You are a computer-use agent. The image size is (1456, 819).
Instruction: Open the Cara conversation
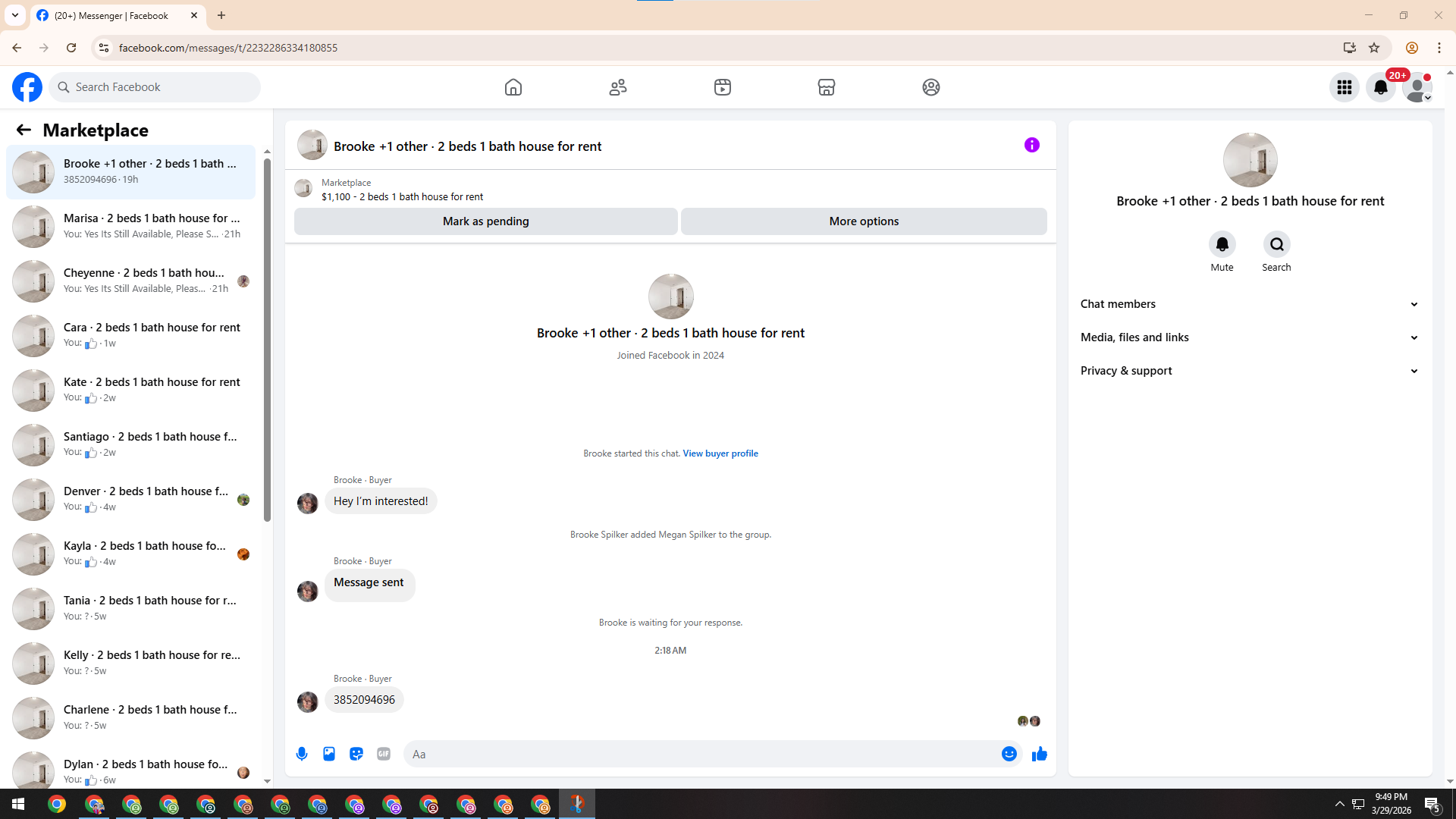[130, 336]
